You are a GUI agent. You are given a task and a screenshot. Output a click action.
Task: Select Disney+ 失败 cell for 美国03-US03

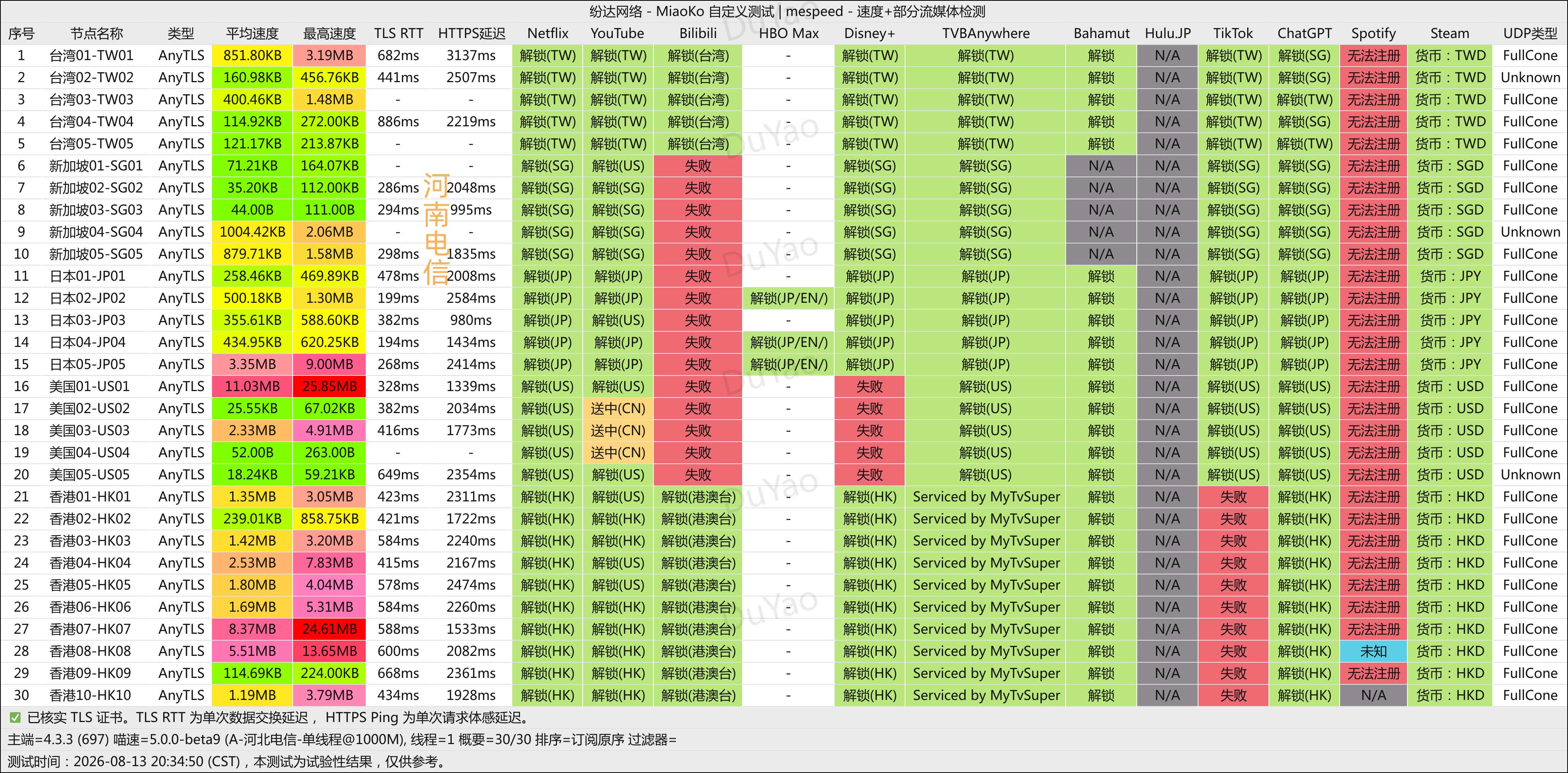[x=869, y=430]
